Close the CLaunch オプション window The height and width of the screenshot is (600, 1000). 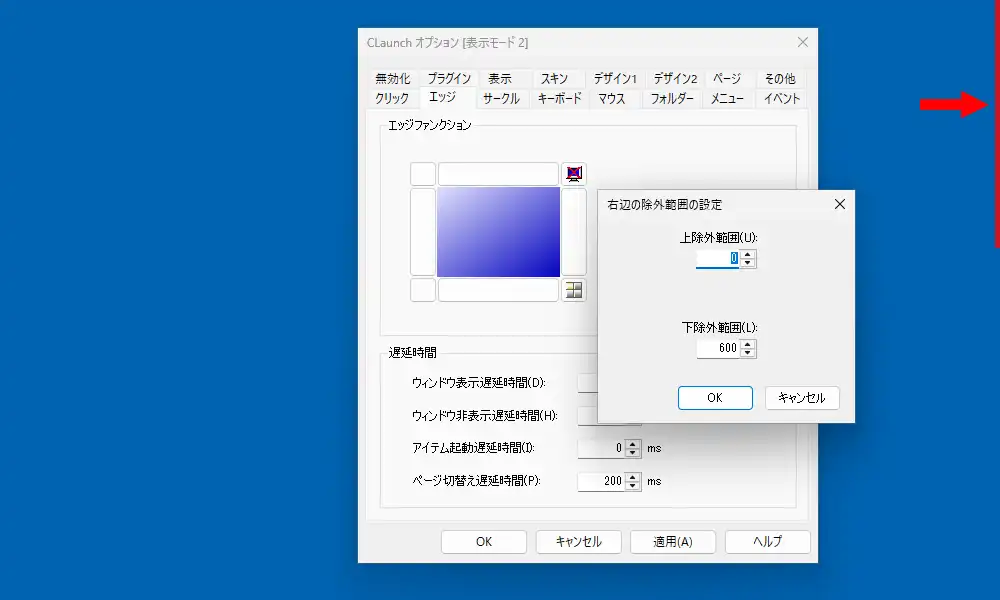pos(803,42)
